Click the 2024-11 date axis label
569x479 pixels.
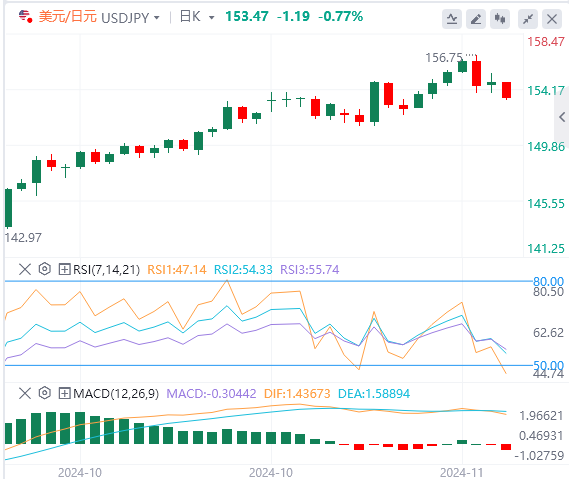point(461,472)
